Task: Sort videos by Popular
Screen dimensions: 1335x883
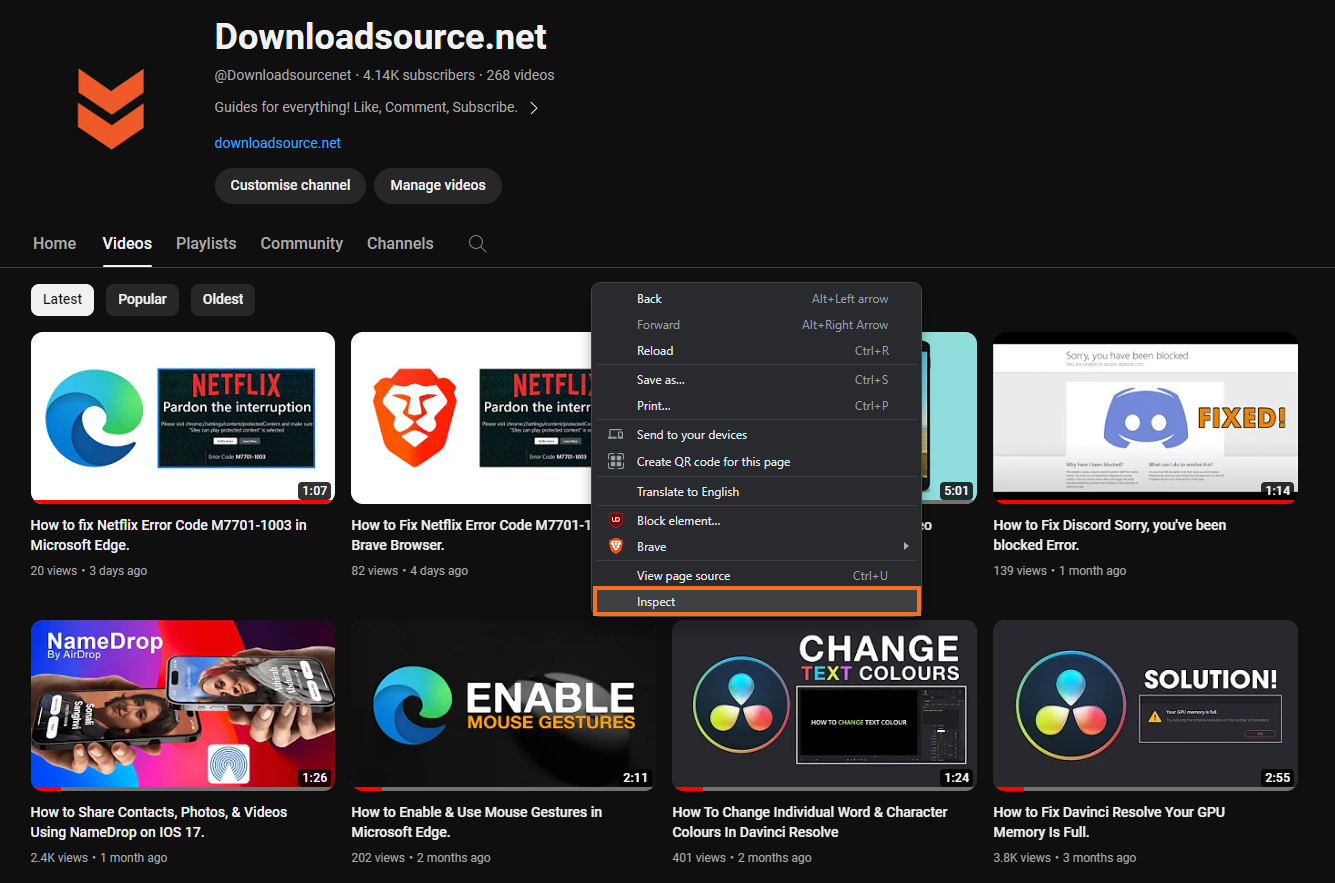Action: (142, 299)
